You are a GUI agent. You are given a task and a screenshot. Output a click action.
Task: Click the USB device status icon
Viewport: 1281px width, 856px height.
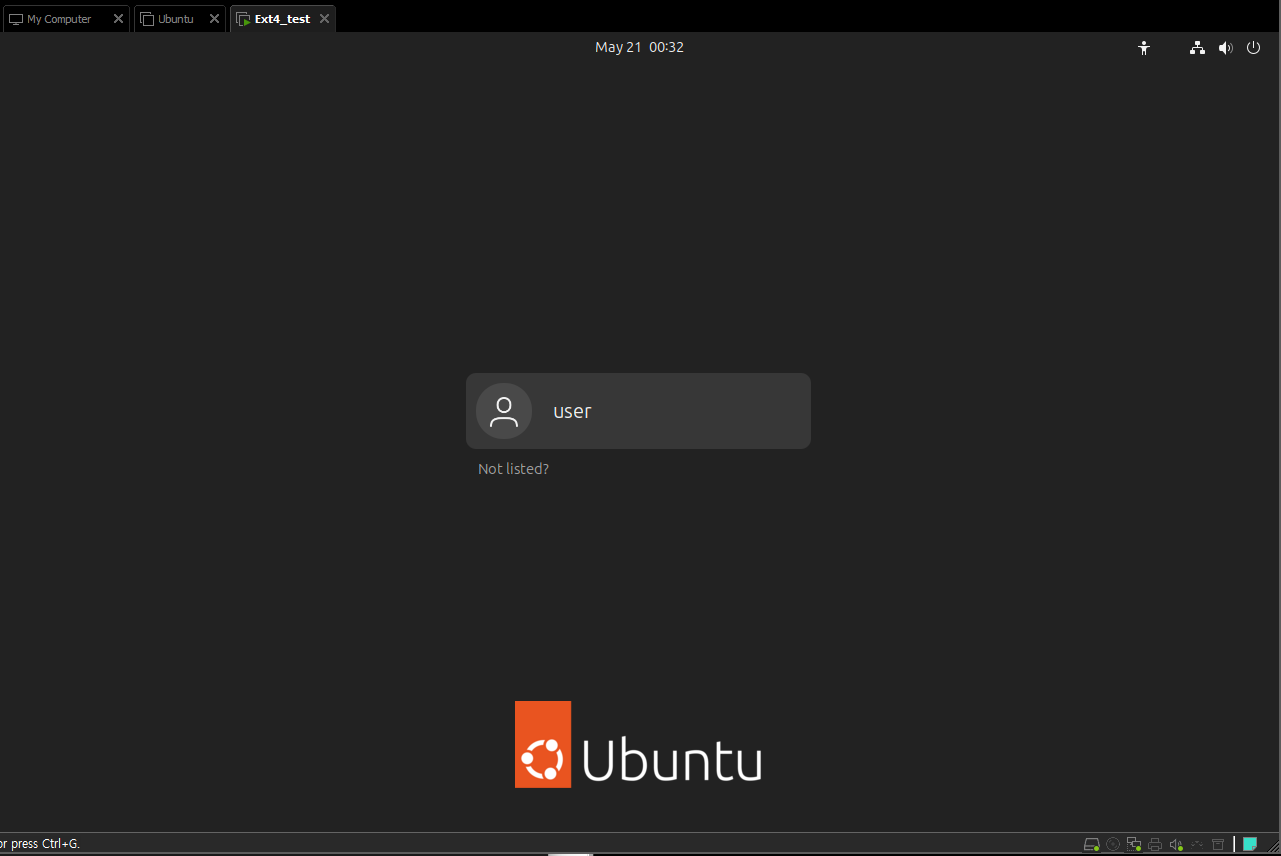[1197, 844]
